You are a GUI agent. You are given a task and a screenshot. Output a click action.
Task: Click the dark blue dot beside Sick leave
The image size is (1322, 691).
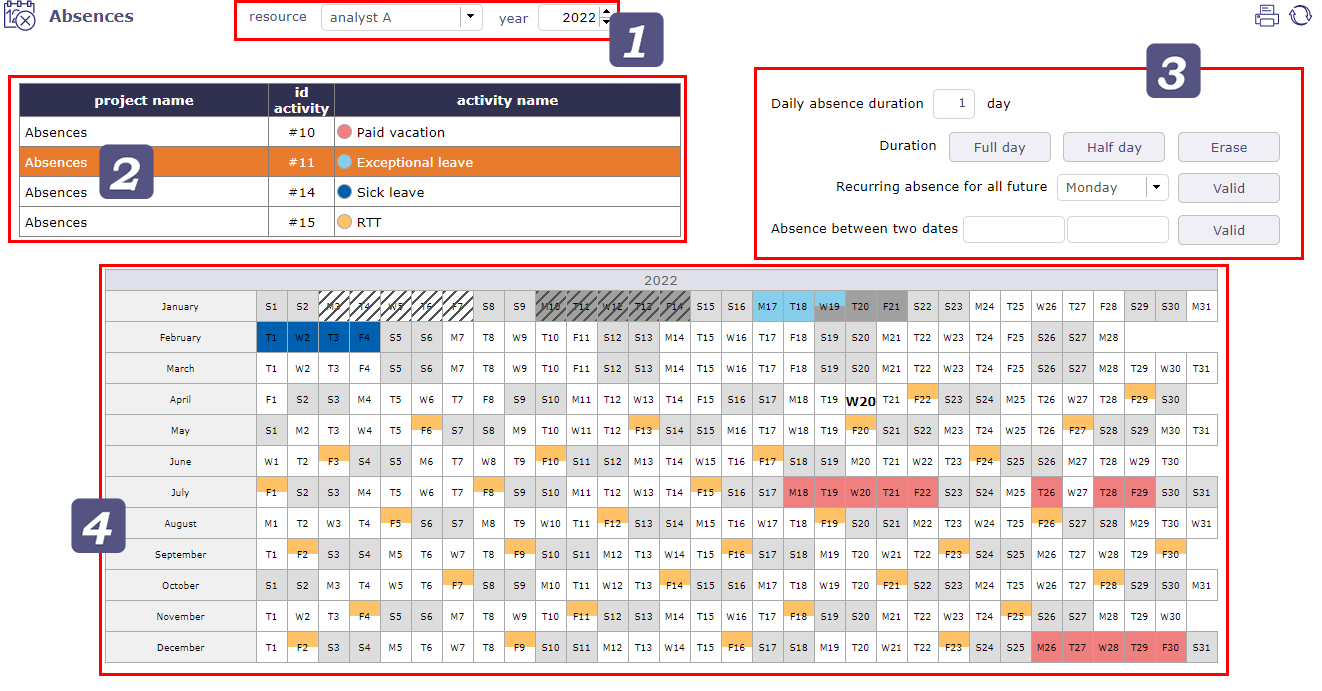[345, 191]
